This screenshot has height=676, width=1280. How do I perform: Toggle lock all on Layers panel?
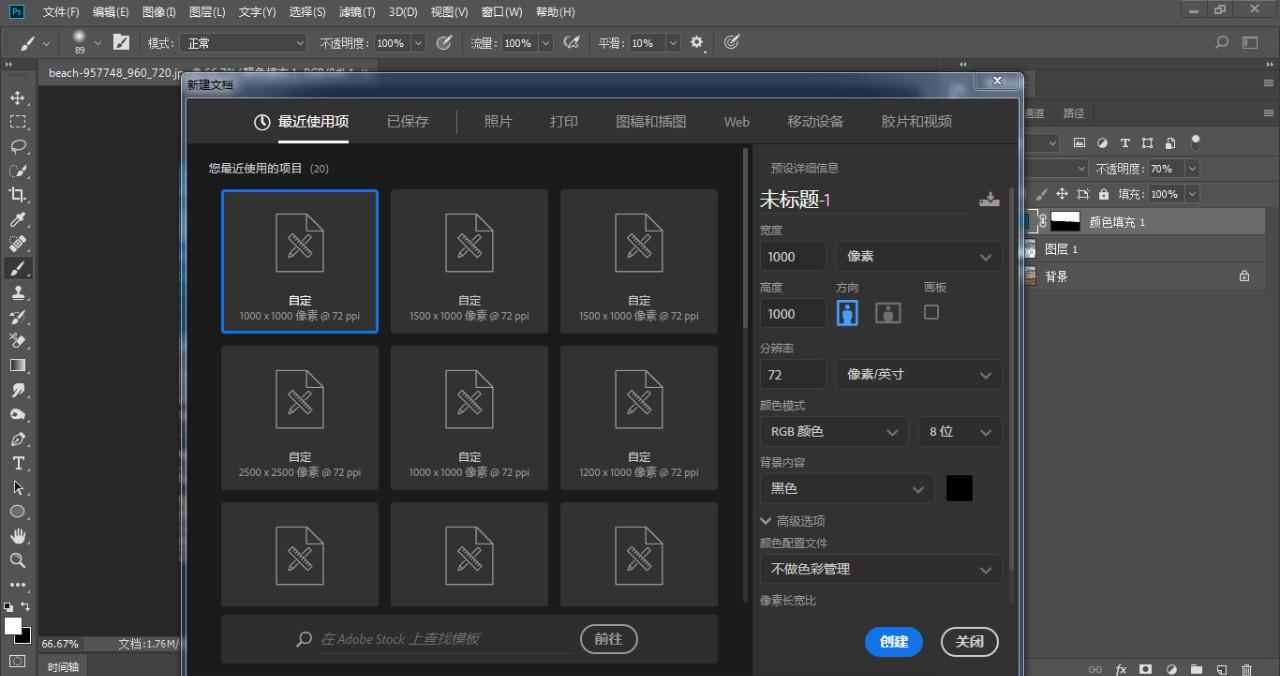tap(1104, 194)
